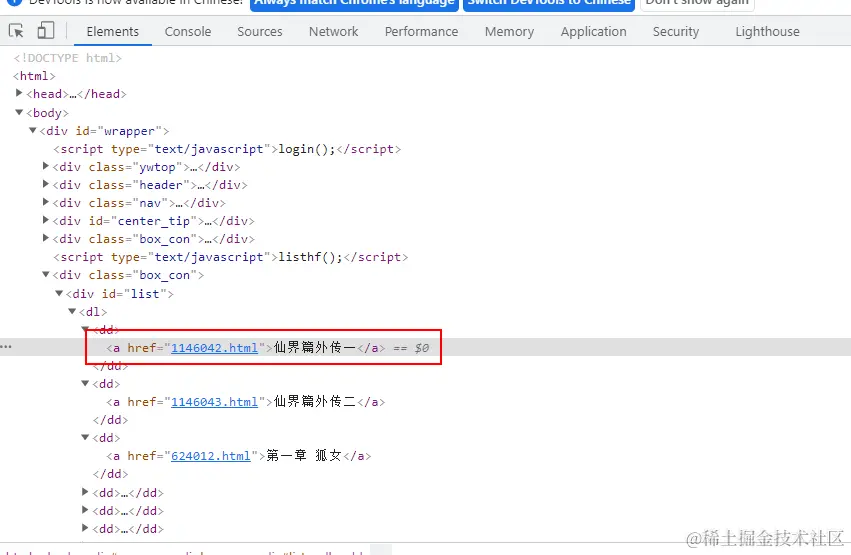Screen dimensions: 851x555
Task: Collapse the expanded div class box_con node
Action: coord(46,274)
